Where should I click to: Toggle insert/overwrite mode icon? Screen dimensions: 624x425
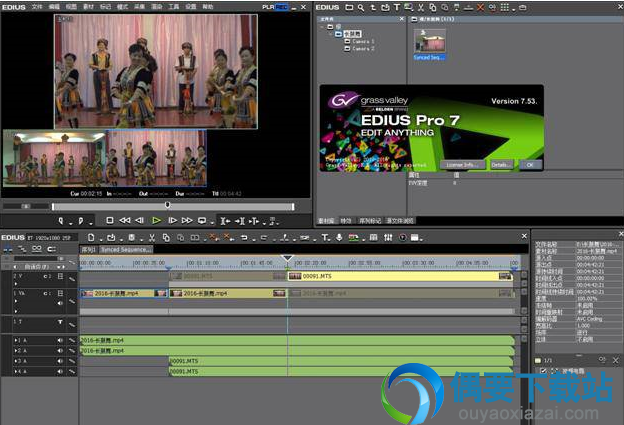click(x=8, y=249)
